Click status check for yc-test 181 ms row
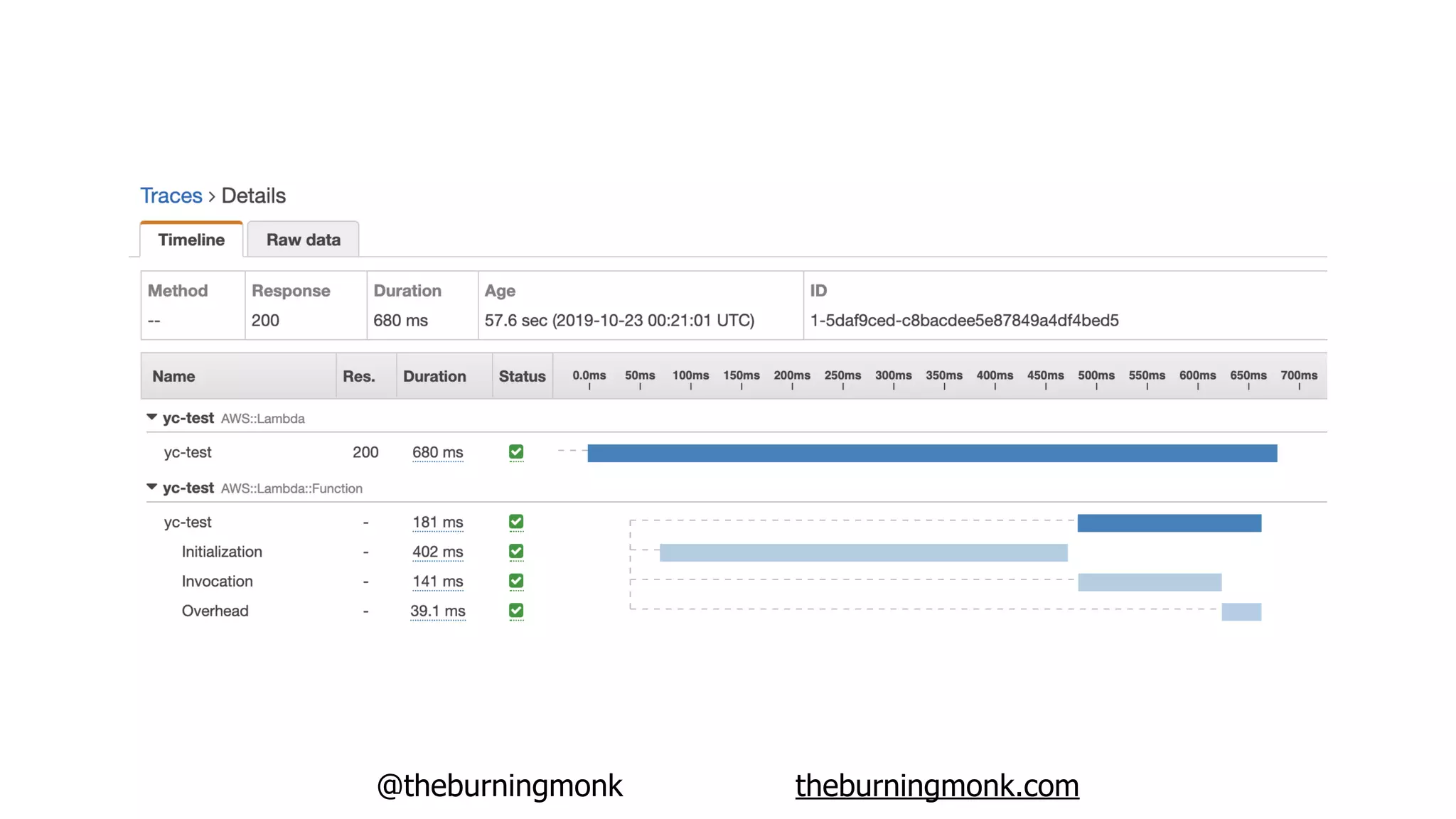Screen dimensions: 1456x819 516,522
